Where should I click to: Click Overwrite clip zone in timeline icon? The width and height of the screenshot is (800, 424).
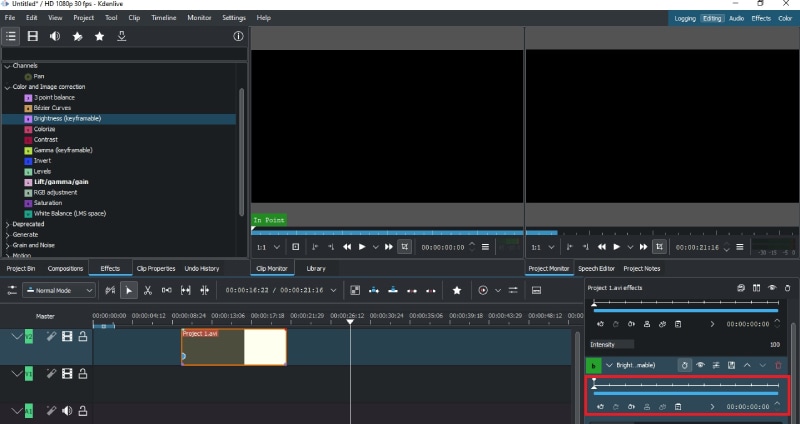point(393,290)
